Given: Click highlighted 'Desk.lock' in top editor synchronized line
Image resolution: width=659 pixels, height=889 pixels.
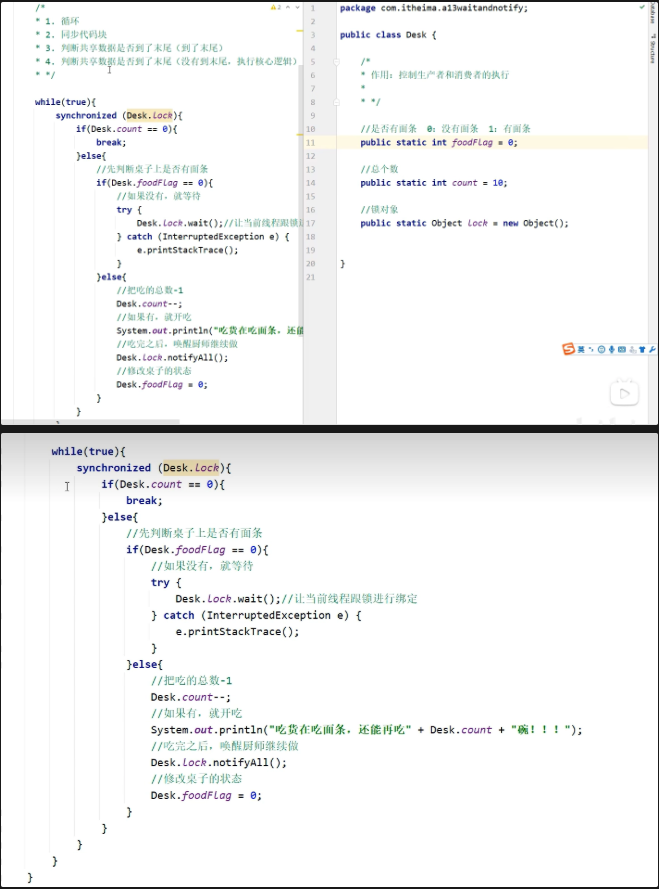Looking at the screenshot, I should [149, 116].
